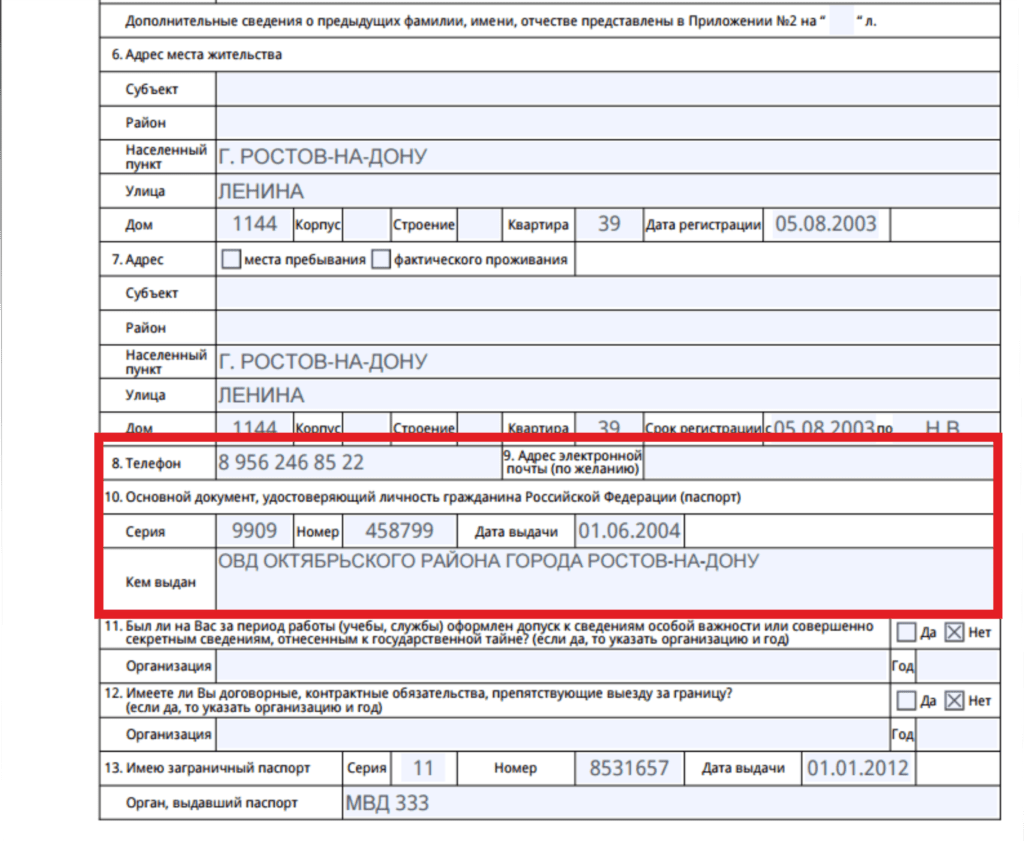Image resolution: width=1024 pixels, height=841 pixels.
Task: Edit foreign passport Номер field '8531657'
Action: pos(630,769)
